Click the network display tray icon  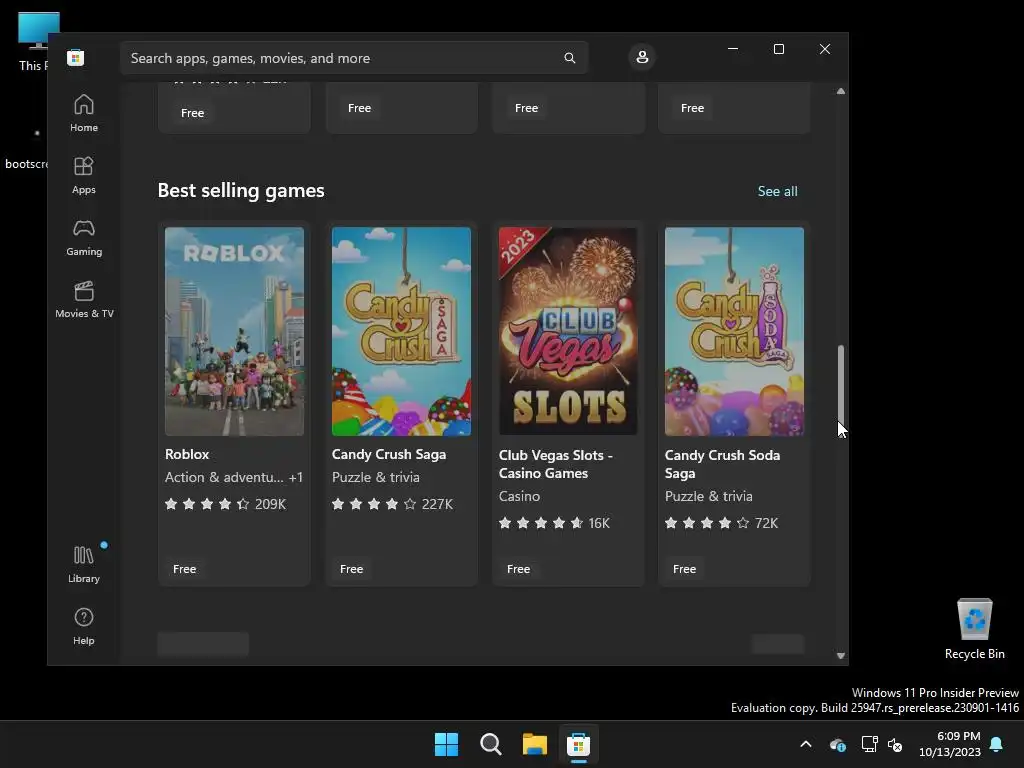pos(869,744)
